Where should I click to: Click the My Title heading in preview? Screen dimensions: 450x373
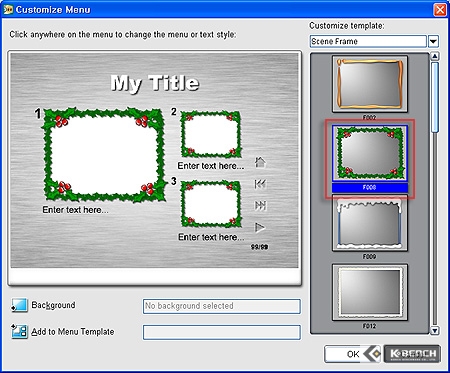(x=155, y=83)
